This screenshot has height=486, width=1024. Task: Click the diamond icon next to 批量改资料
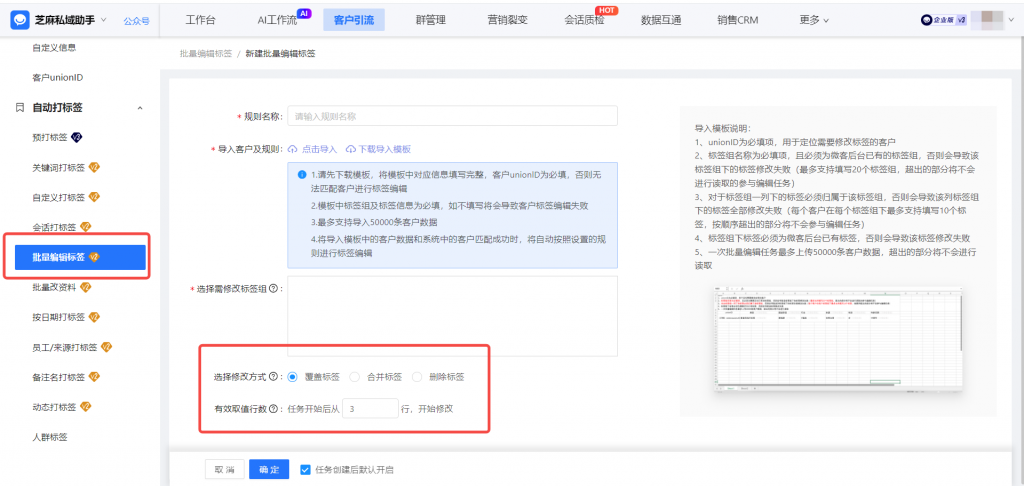[86, 287]
